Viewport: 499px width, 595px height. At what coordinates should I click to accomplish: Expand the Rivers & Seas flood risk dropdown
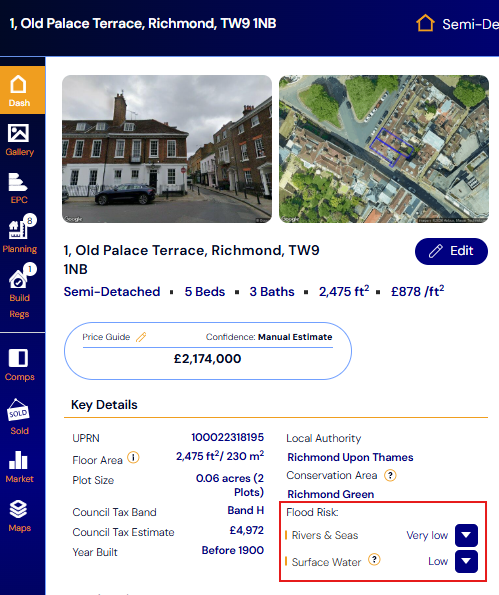(x=466, y=535)
